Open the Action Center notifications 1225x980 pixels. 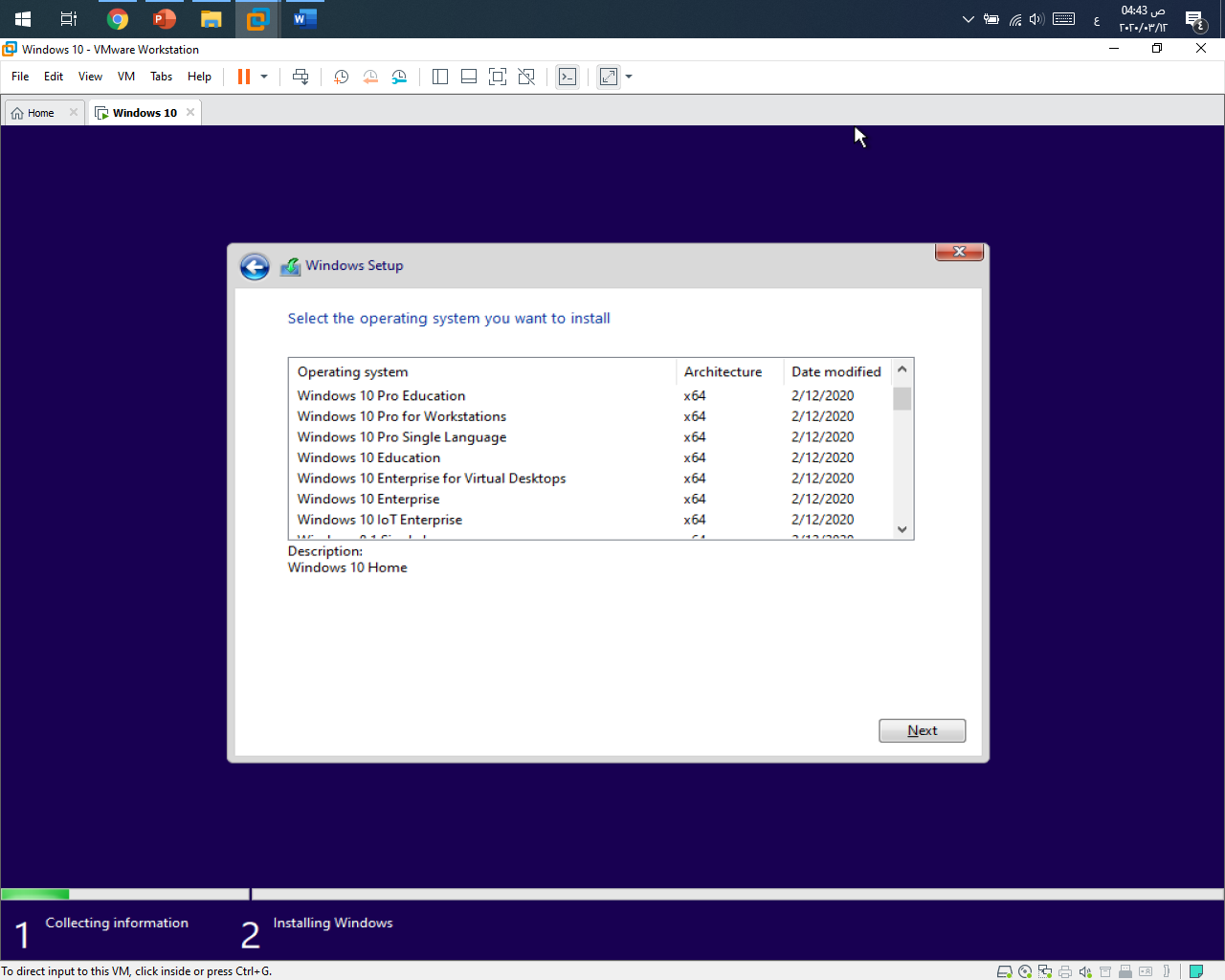(1195, 19)
